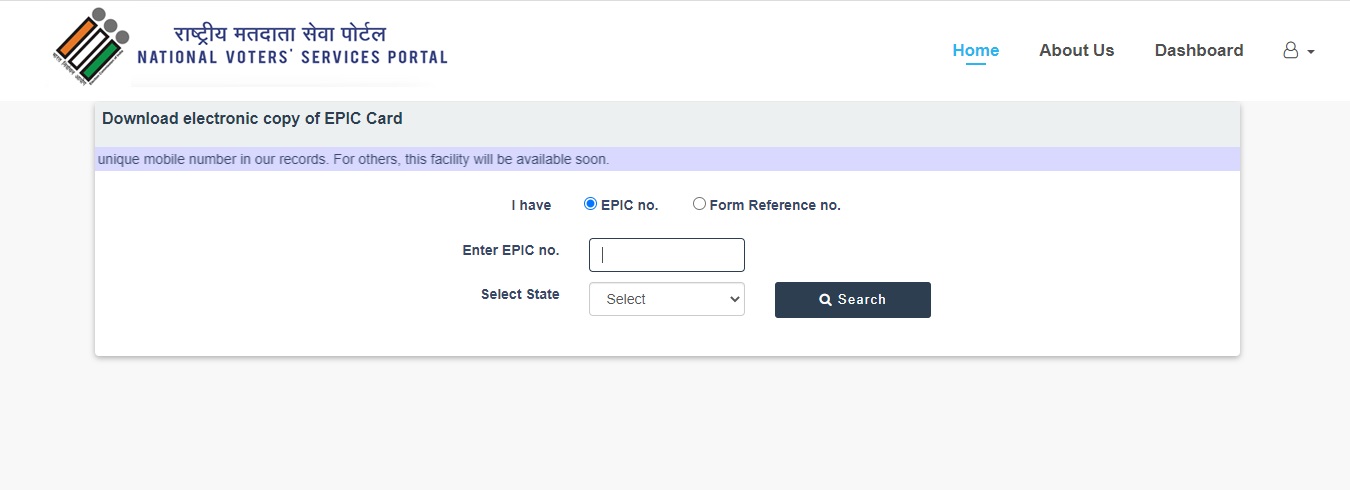Screen dimensions: 1350x490
Task: Open the user profile icon menu
Action: tap(1290, 50)
